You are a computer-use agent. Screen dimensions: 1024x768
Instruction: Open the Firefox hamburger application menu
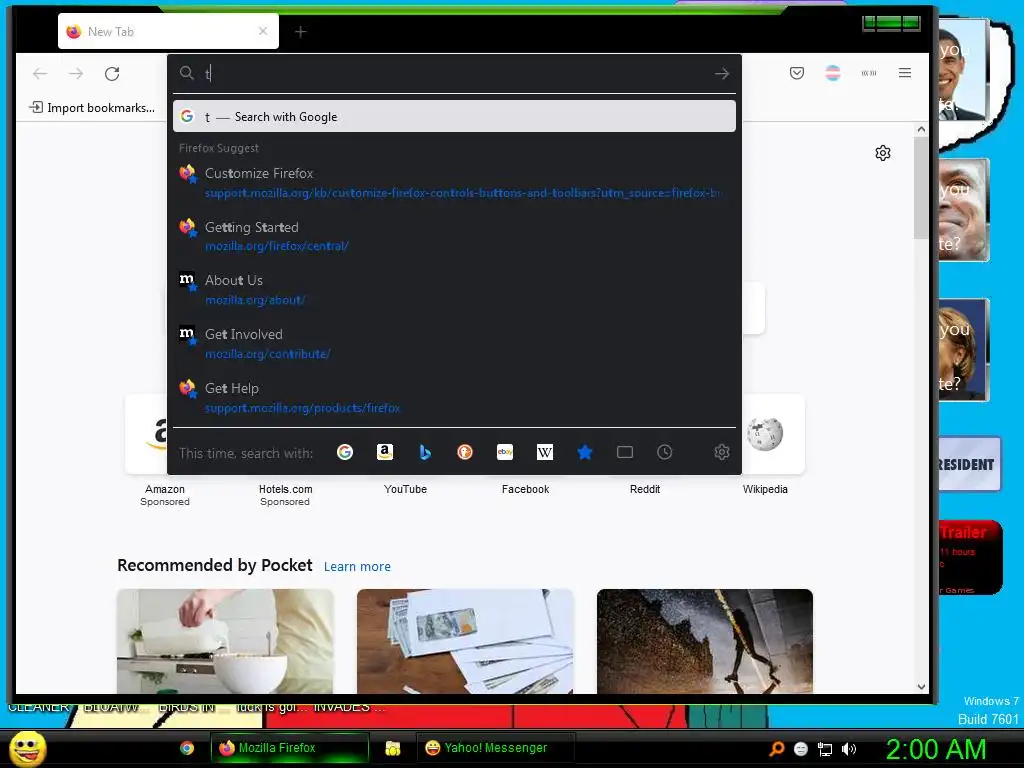904,73
